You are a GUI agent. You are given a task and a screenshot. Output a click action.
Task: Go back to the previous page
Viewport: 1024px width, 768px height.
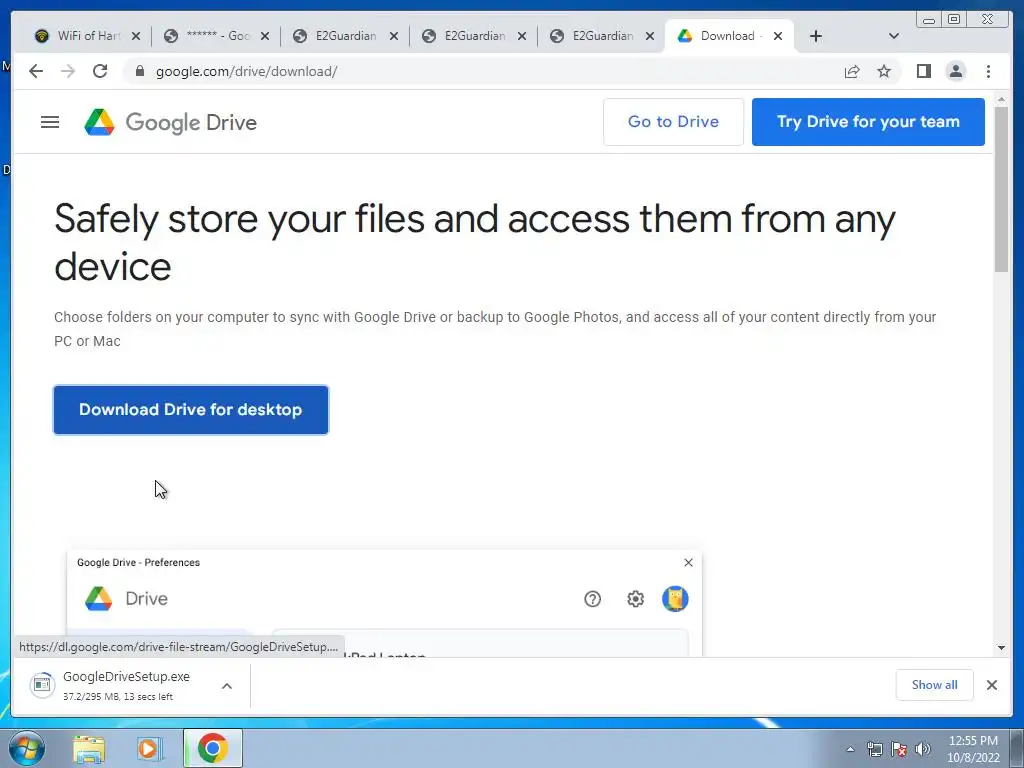click(x=36, y=71)
